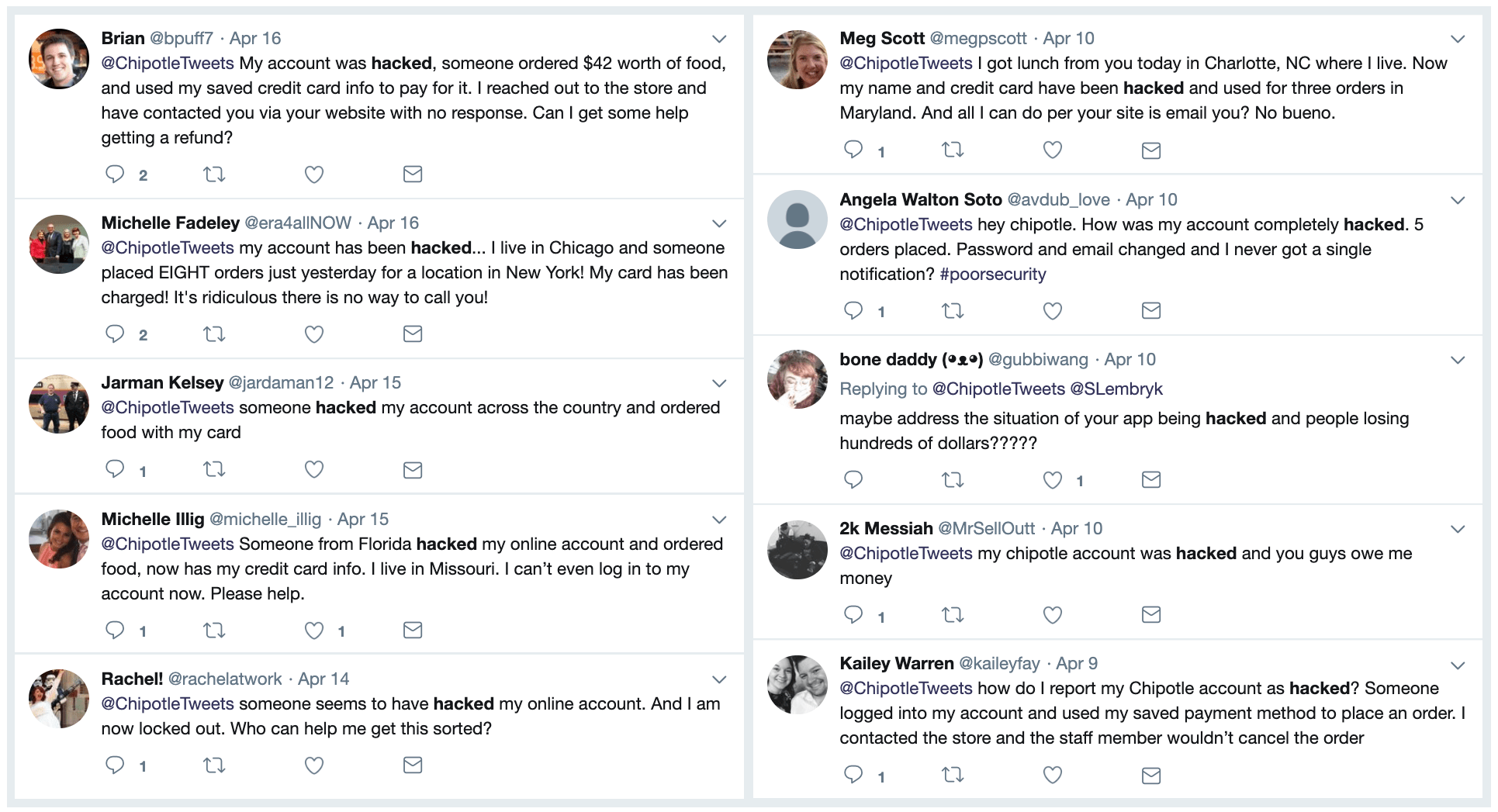This screenshot has height=812, width=1498.
Task: Expand the options chevron on Meg Scott's tweet
Action: [1455, 37]
